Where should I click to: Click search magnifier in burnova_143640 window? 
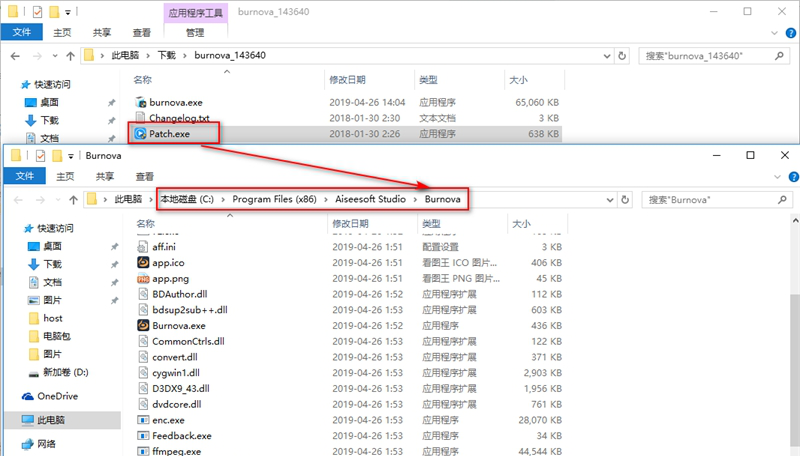(779, 56)
